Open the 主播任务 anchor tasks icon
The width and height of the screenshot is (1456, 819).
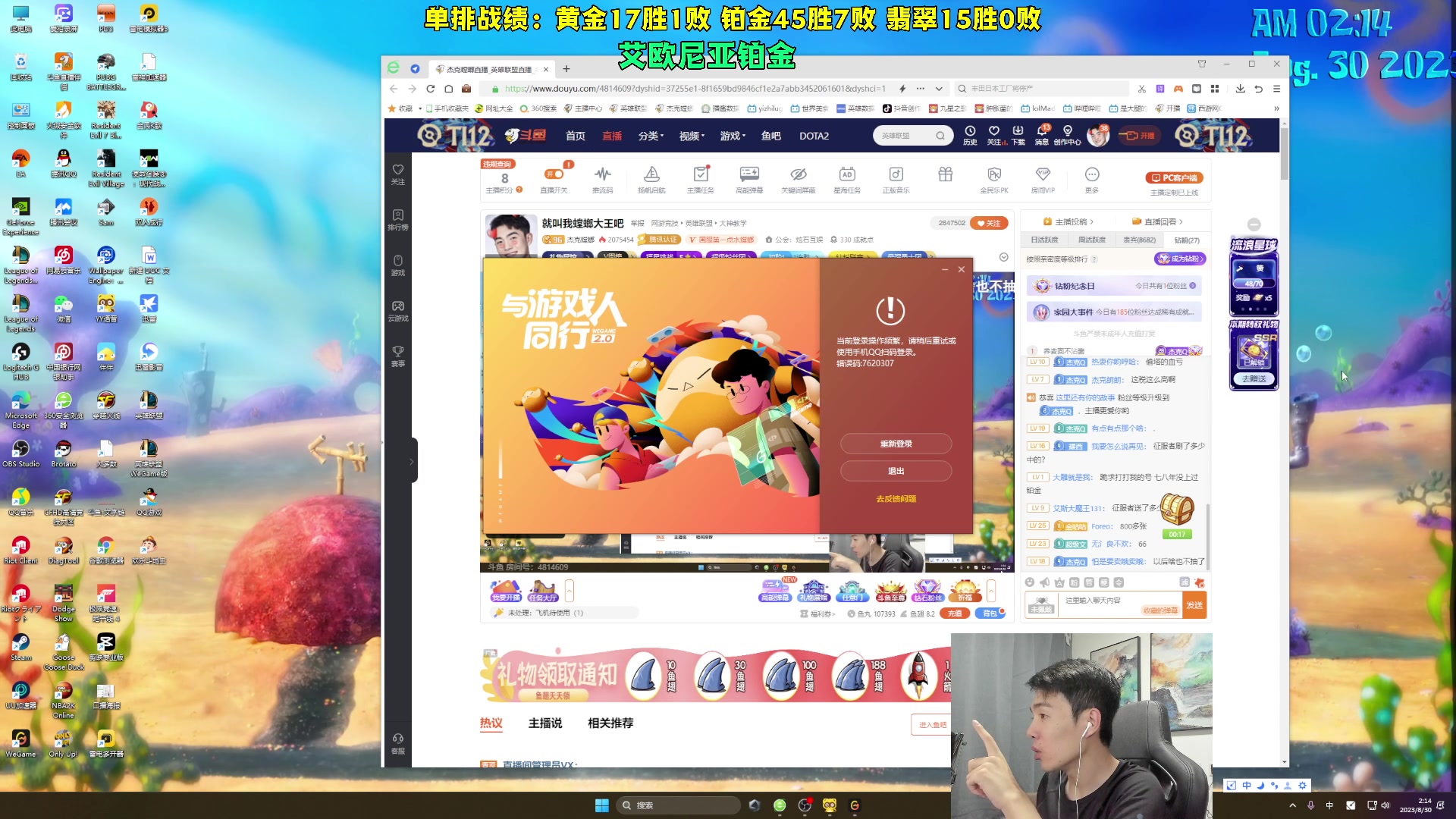point(700,175)
